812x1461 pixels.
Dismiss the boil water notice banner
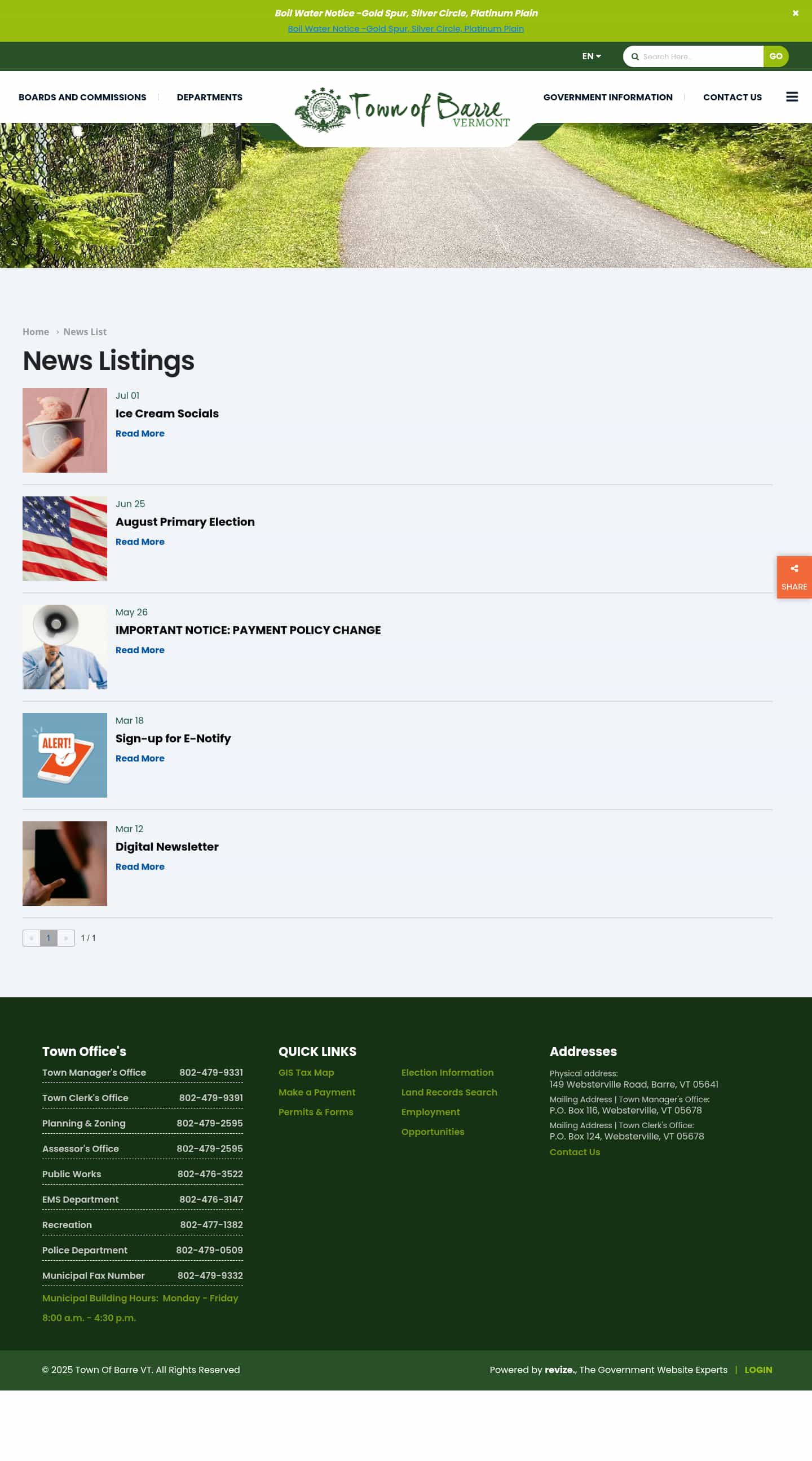click(x=795, y=13)
